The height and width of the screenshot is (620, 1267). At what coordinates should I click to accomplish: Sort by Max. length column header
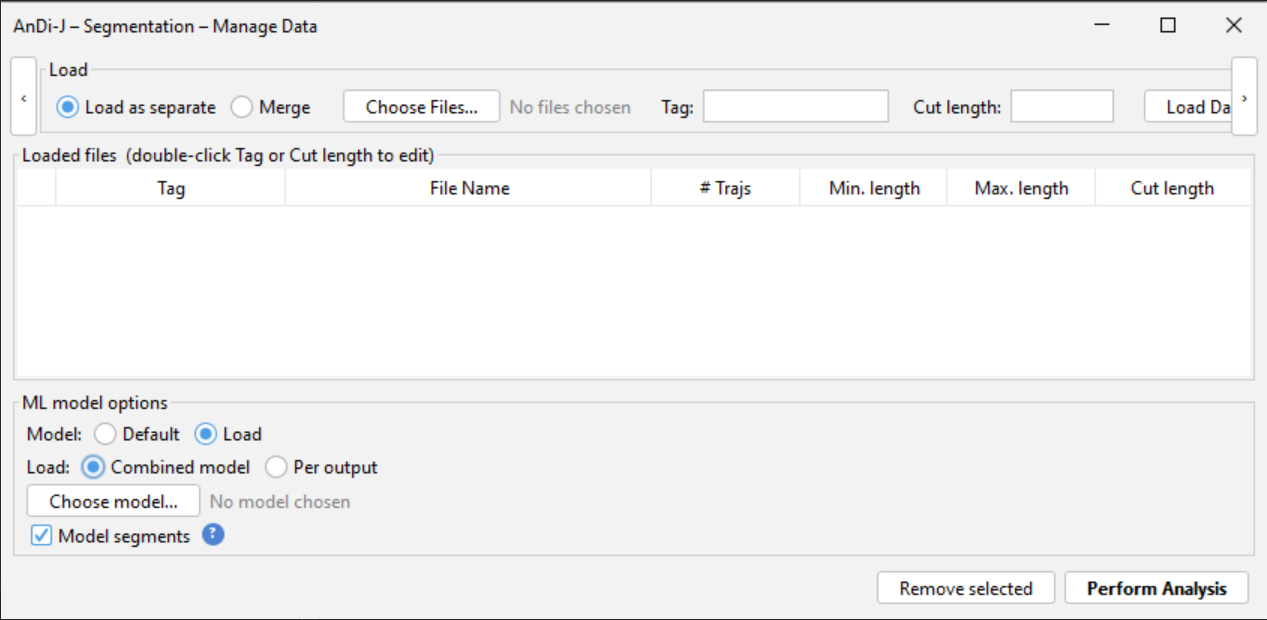click(x=1021, y=188)
